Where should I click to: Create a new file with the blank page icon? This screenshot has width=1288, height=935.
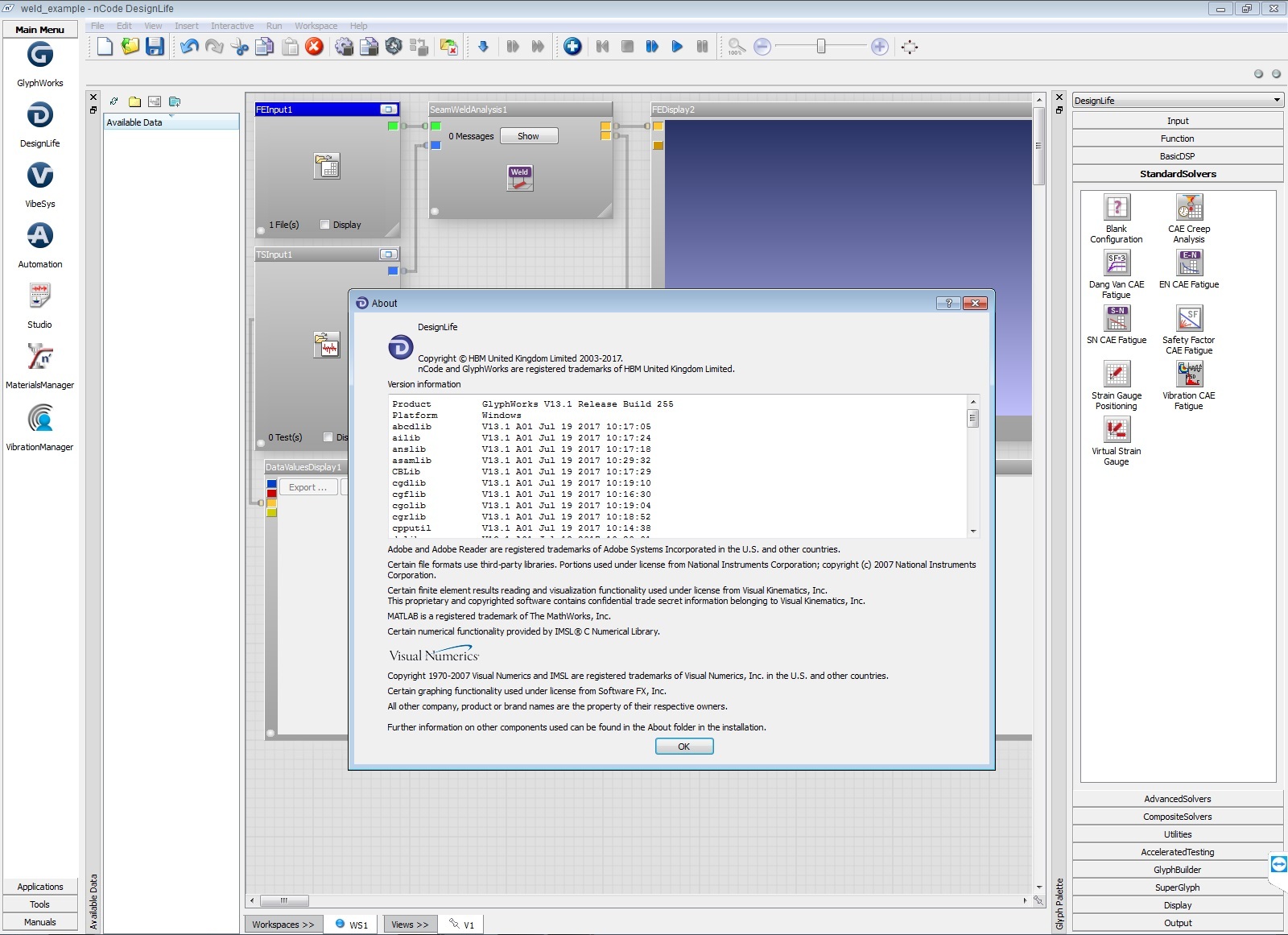tap(105, 47)
